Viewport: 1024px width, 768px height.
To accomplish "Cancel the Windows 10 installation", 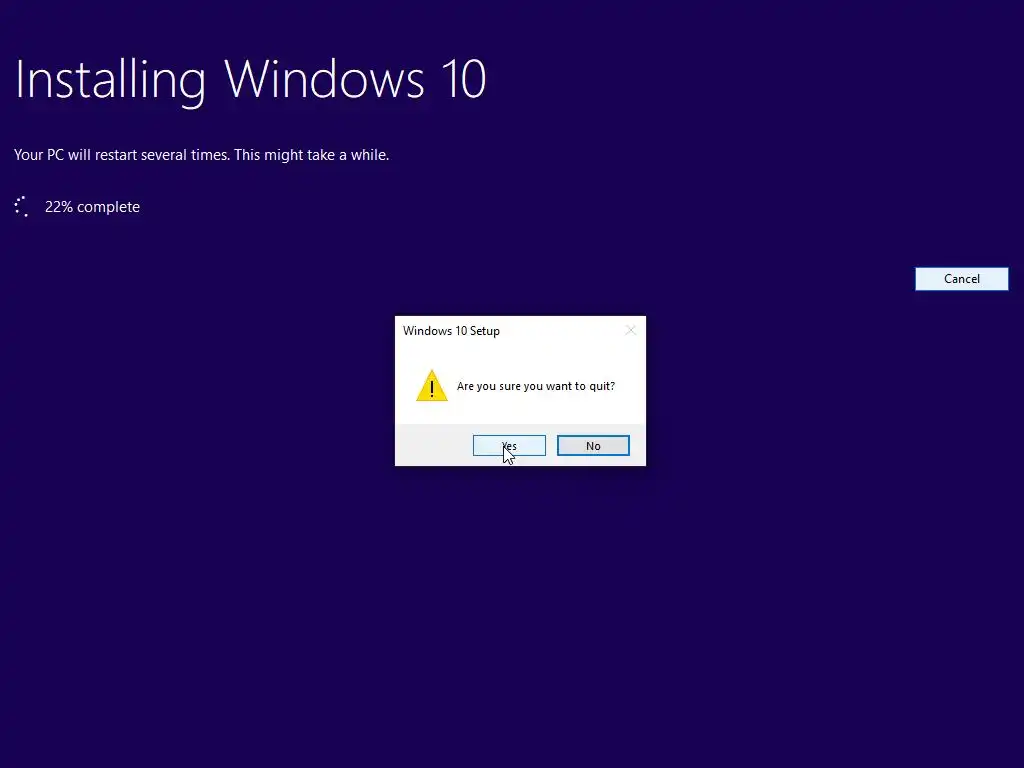I will (x=961, y=279).
